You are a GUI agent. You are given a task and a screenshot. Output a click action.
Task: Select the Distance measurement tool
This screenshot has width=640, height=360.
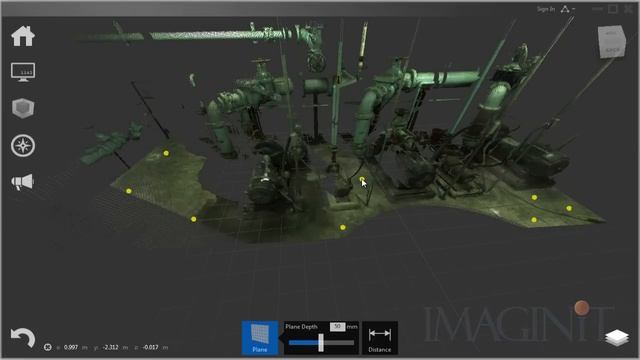380,338
